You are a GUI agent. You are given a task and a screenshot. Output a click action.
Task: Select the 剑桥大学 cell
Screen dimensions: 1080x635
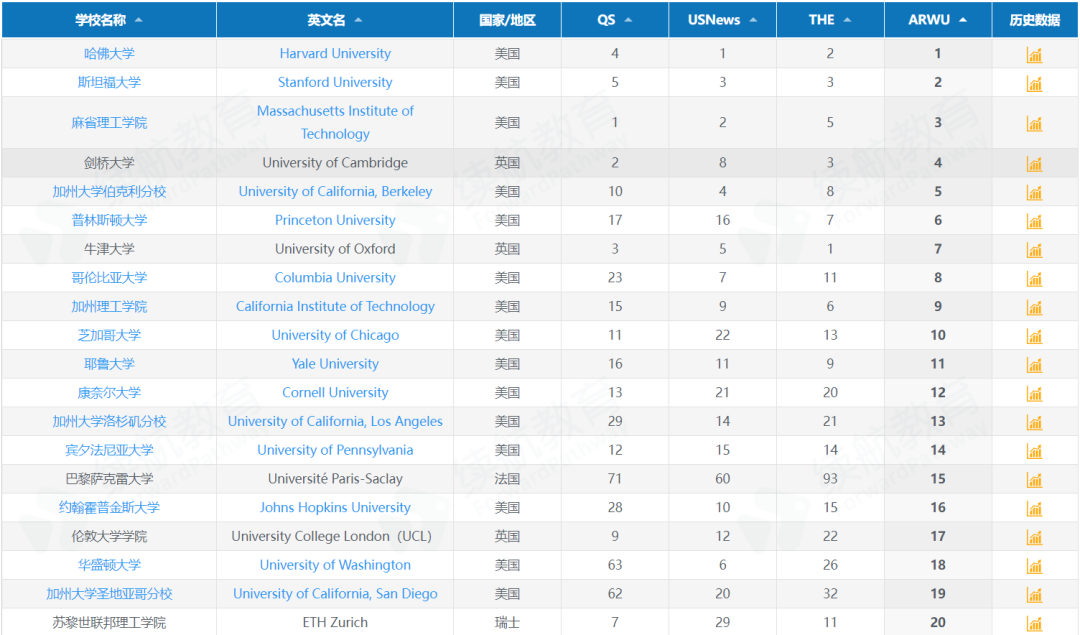coord(110,163)
